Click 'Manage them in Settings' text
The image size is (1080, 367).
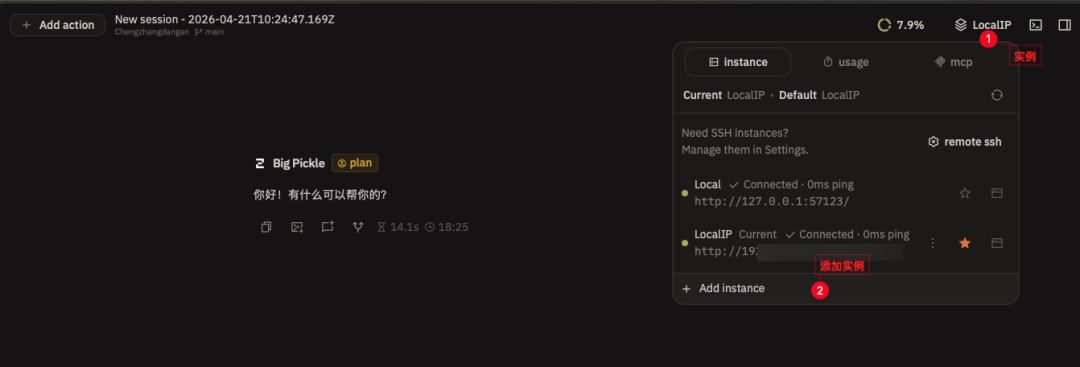(x=745, y=149)
